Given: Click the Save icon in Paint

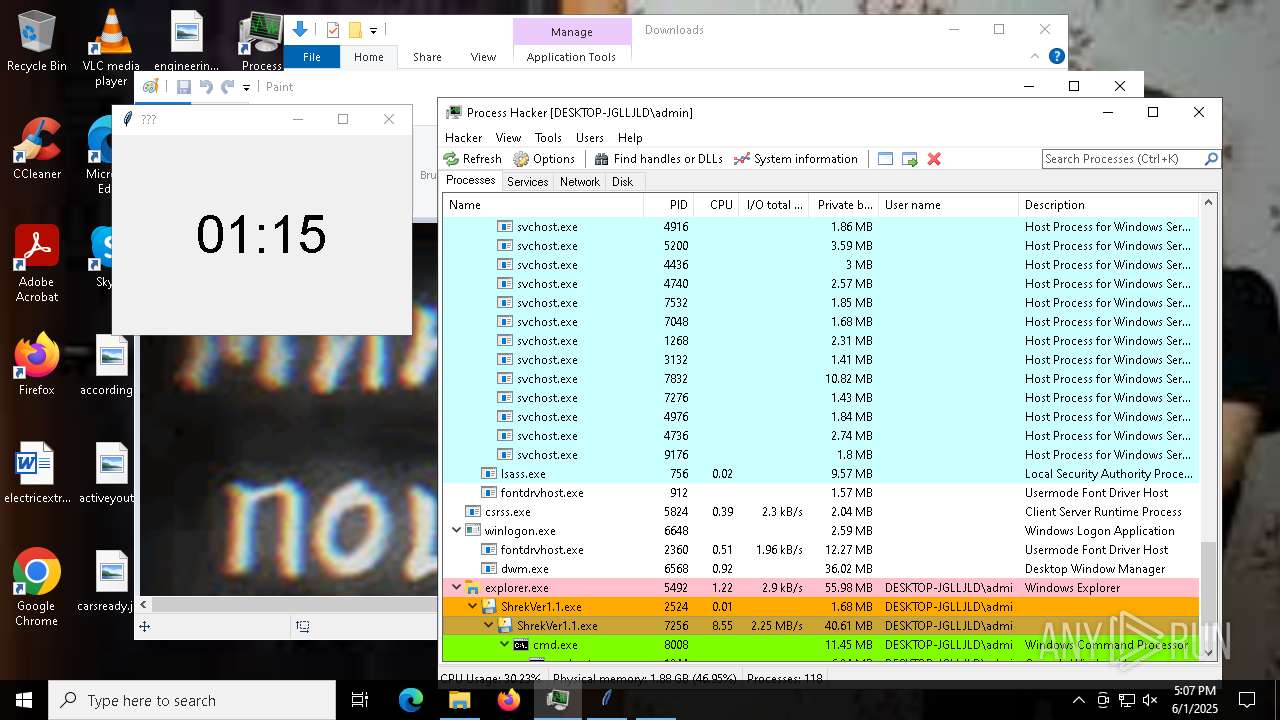Looking at the screenshot, I should (x=184, y=87).
